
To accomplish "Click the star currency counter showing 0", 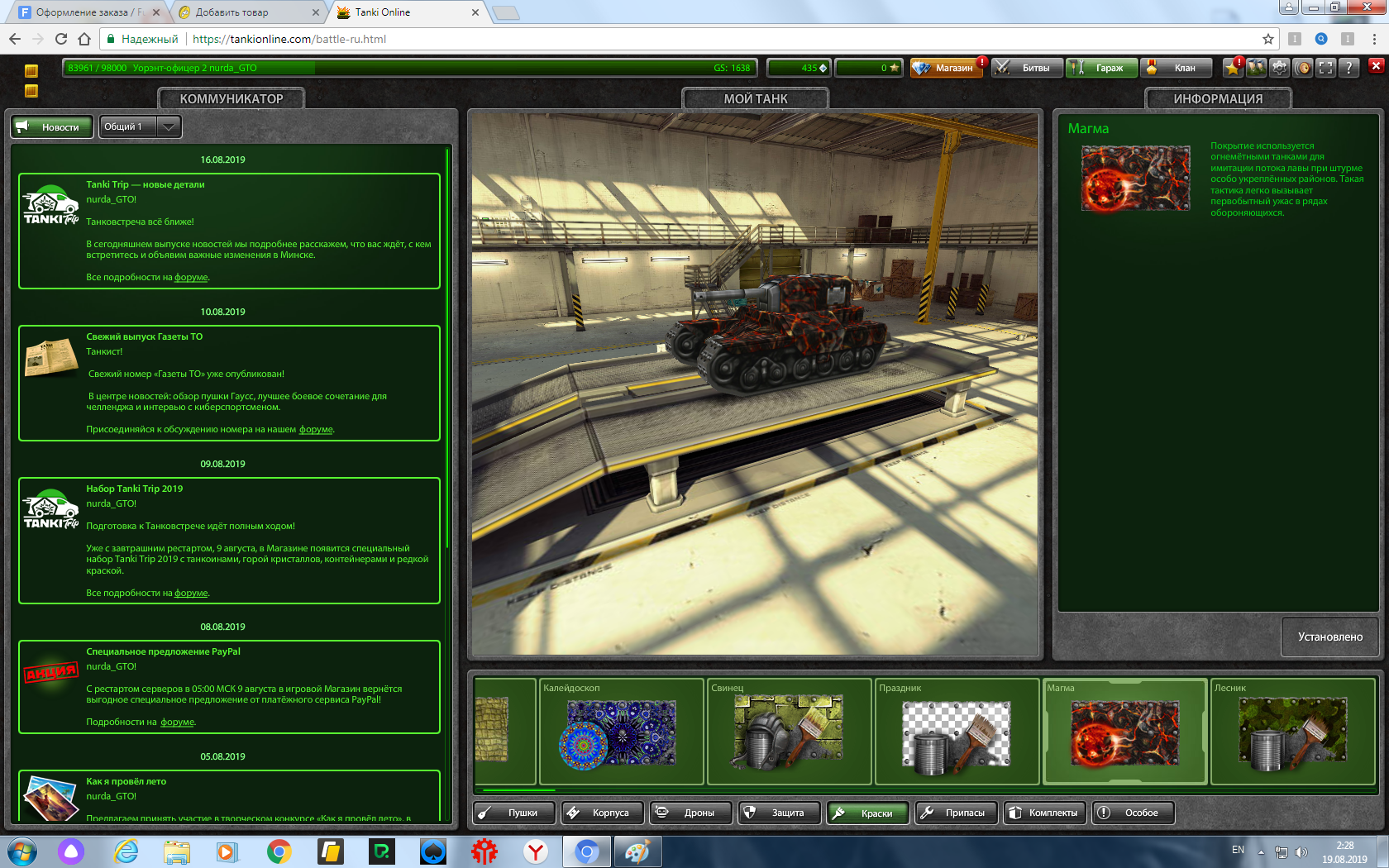I will [868, 68].
